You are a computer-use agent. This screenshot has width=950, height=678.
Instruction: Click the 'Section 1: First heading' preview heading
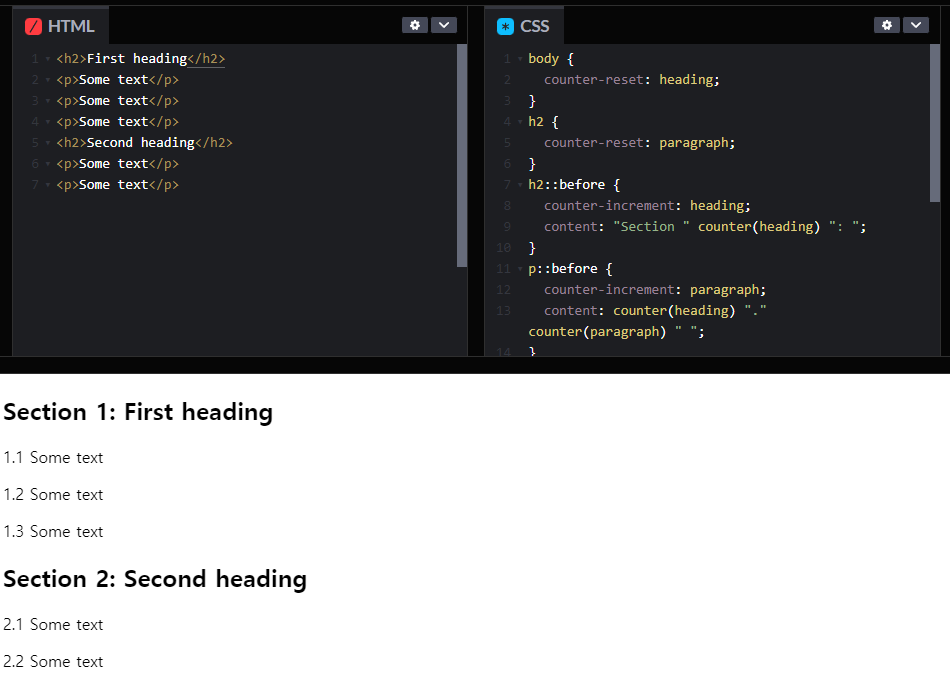coord(138,412)
